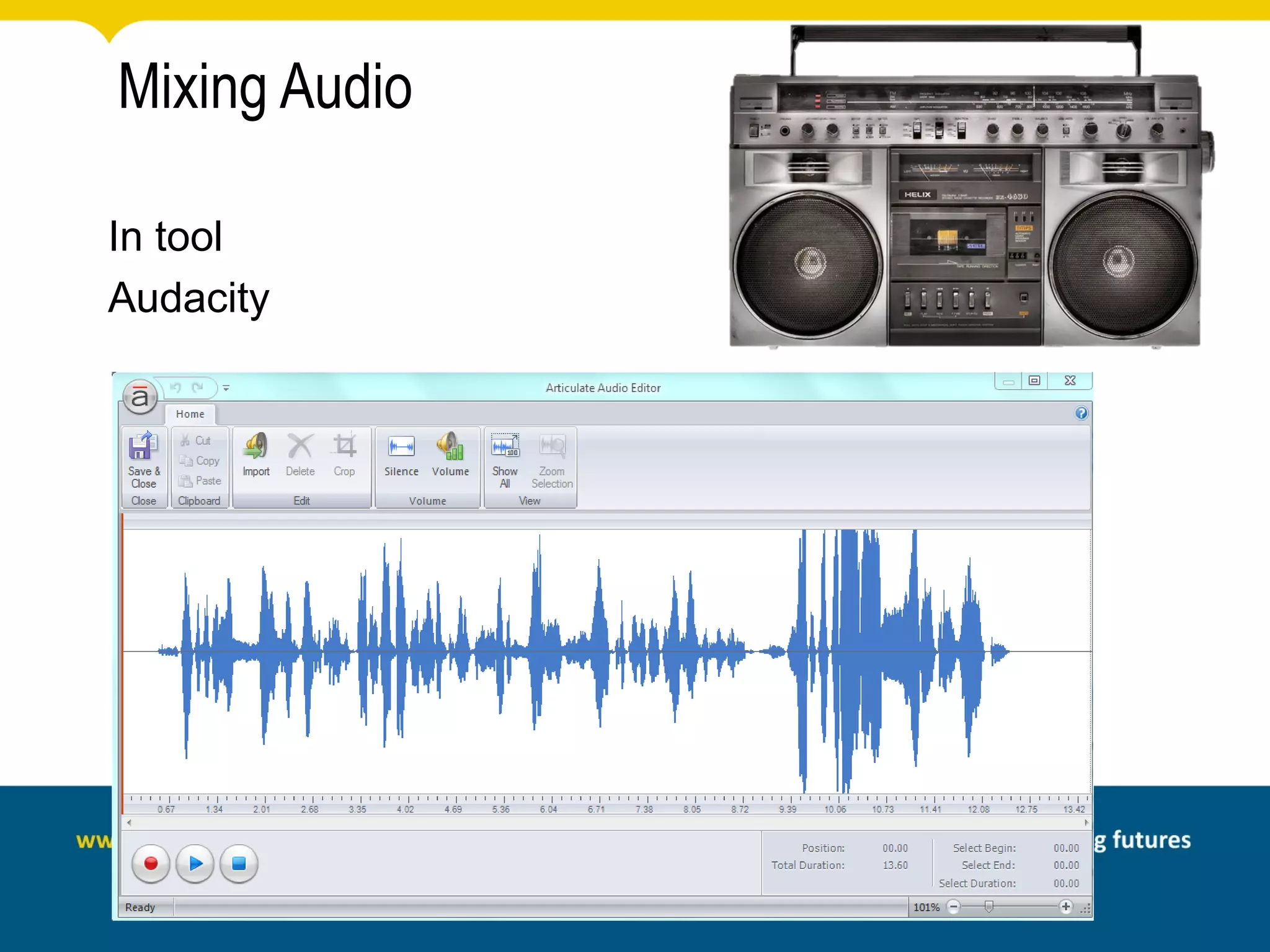Viewport: 1270px width, 952px height.
Task: Click the zoom in plus button
Action: [x=1066, y=907]
